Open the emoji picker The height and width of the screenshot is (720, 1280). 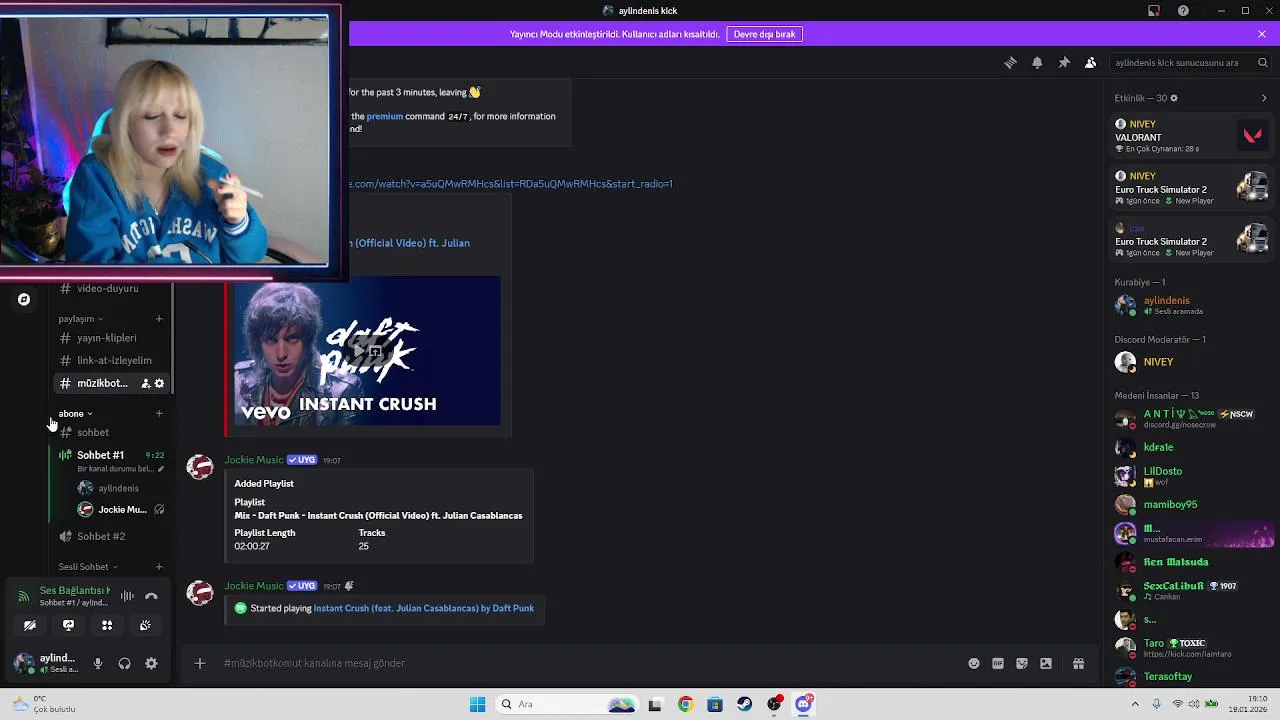click(974, 663)
